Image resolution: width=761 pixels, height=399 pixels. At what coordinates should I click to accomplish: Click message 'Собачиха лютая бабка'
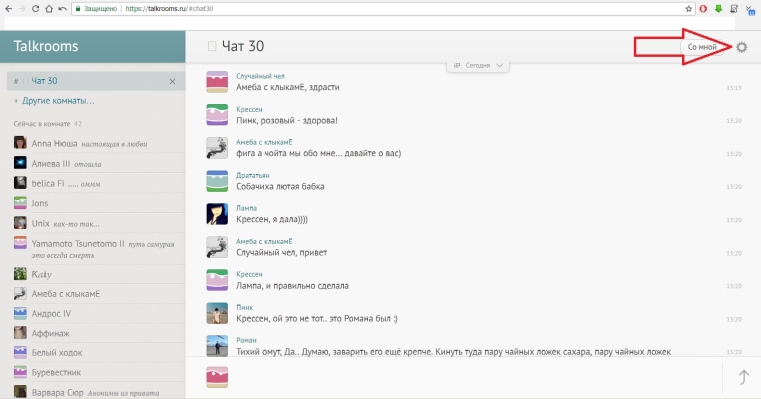280,186
